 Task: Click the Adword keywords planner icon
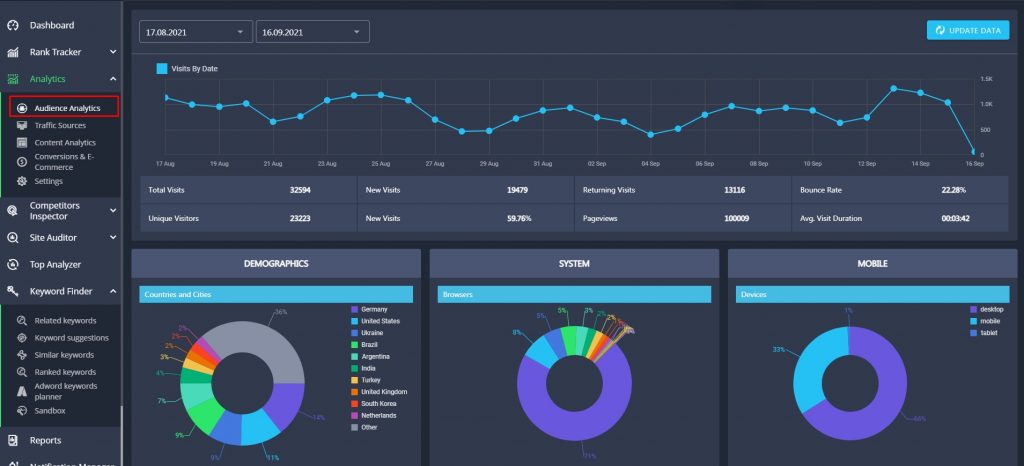pos(22,390)
